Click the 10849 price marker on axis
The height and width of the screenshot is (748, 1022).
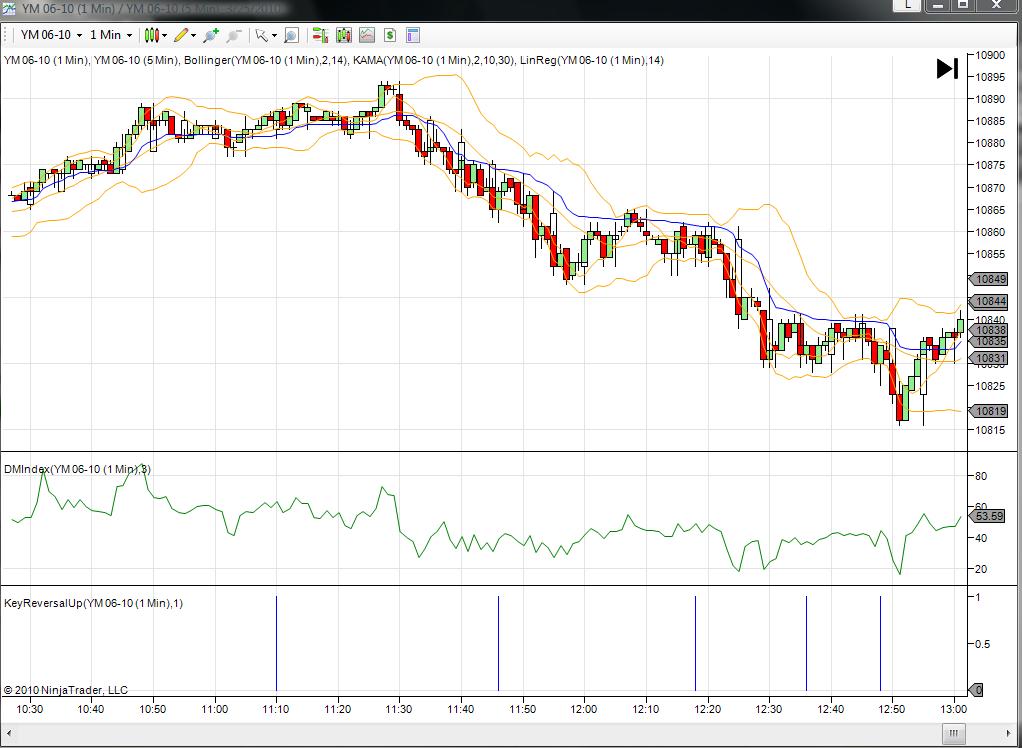(x=990, y=279)
